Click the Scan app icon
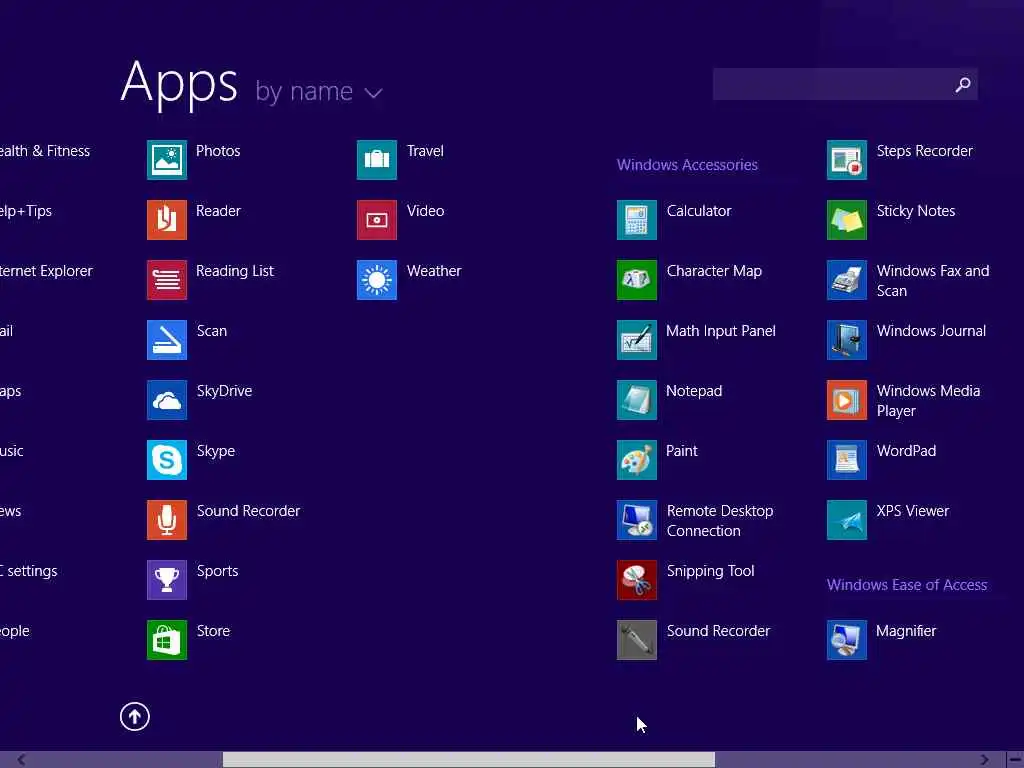The height and width of the screenshot is (768, 1024). [x=167, y=340]
